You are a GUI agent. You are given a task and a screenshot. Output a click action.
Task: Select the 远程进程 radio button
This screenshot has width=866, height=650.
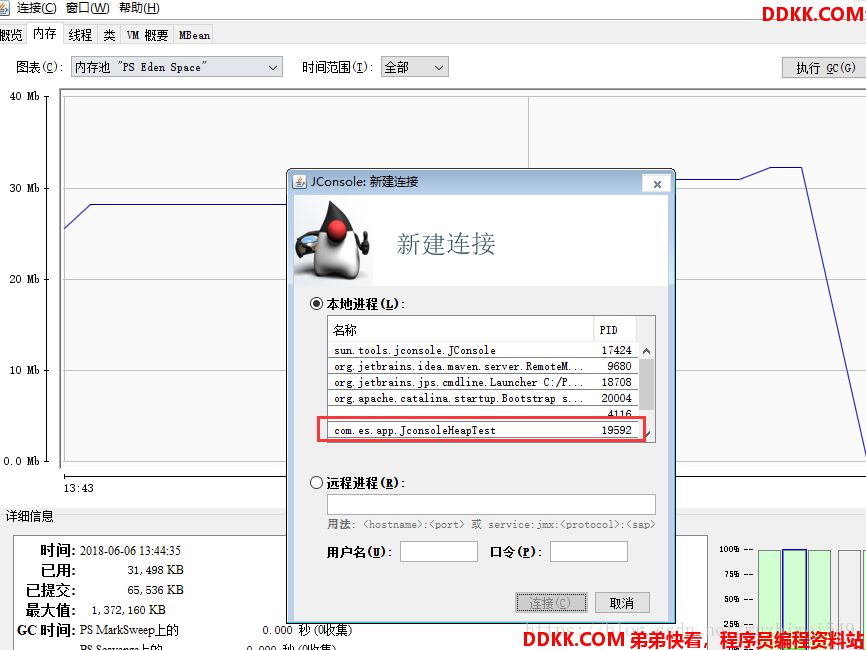tap(316, 483)
